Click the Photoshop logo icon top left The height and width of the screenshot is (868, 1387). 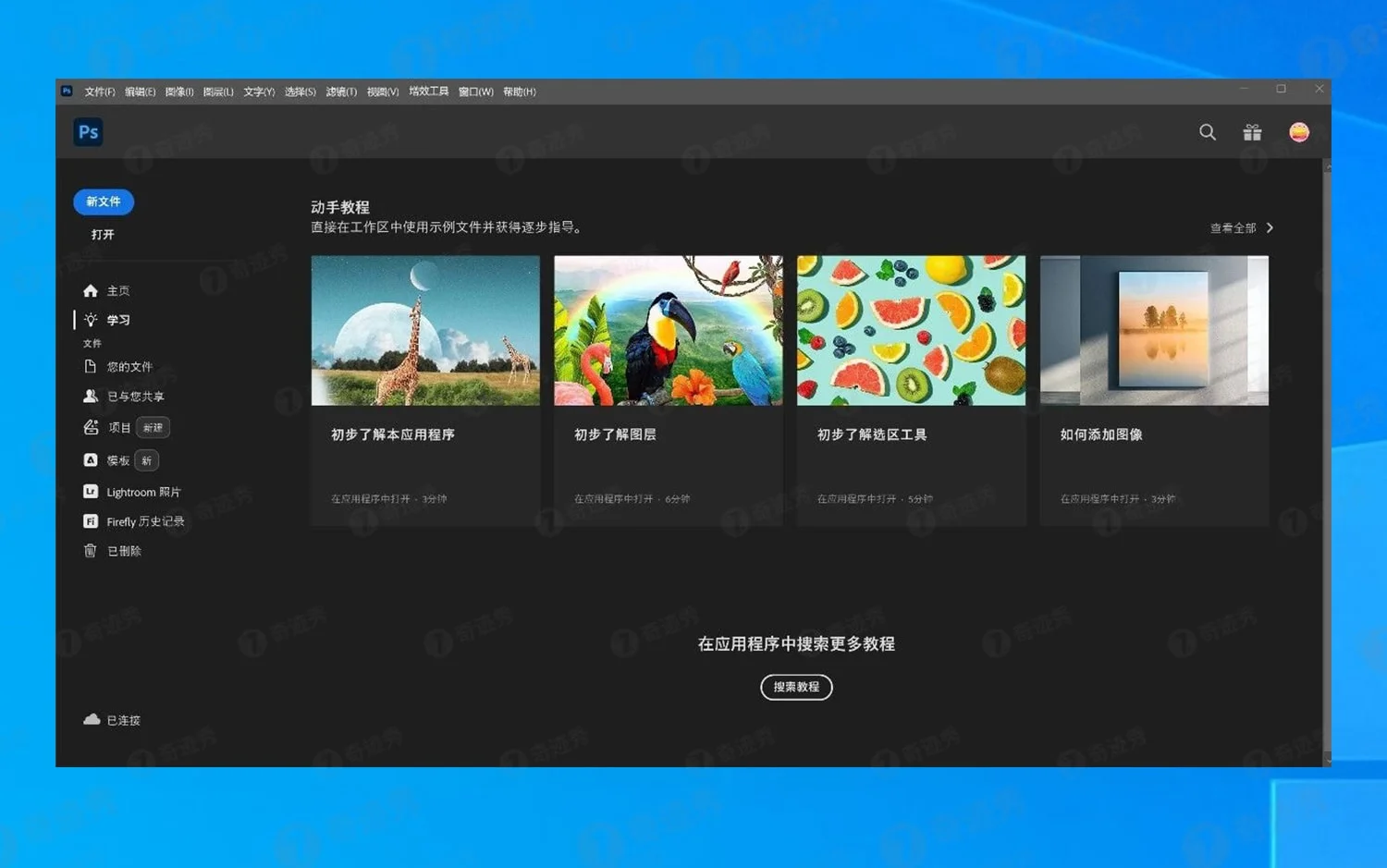[87, 131]
